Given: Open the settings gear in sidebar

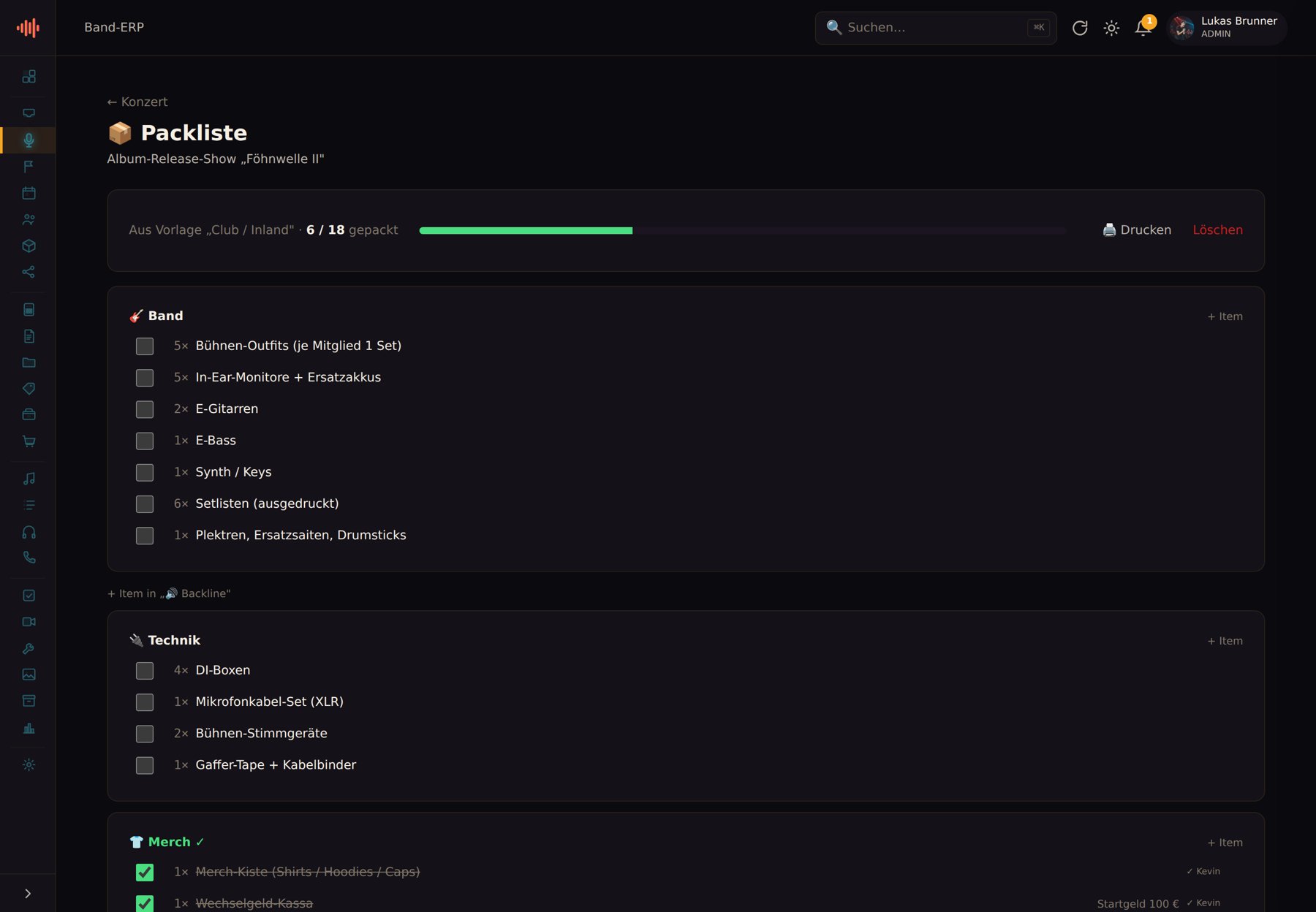Looking at the screenshot, I should point(29,764).
